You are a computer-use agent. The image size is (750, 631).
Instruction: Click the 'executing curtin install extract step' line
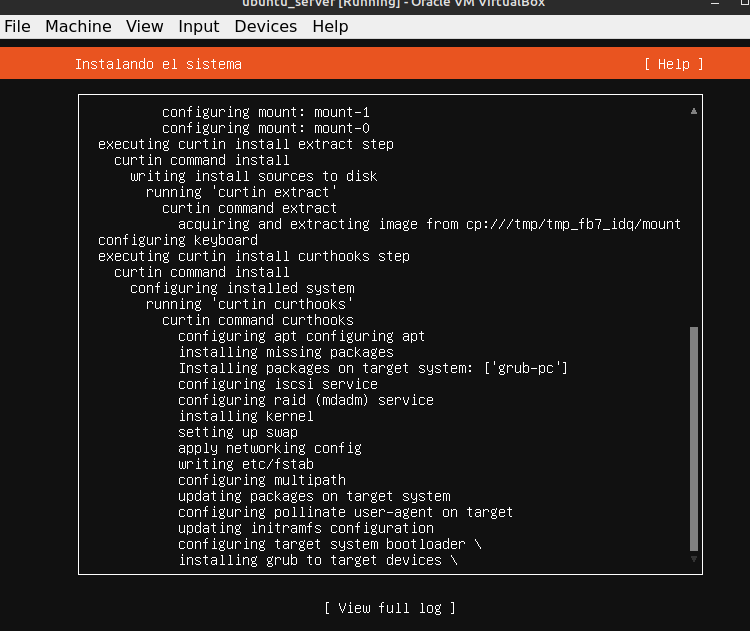click(245, 144)
